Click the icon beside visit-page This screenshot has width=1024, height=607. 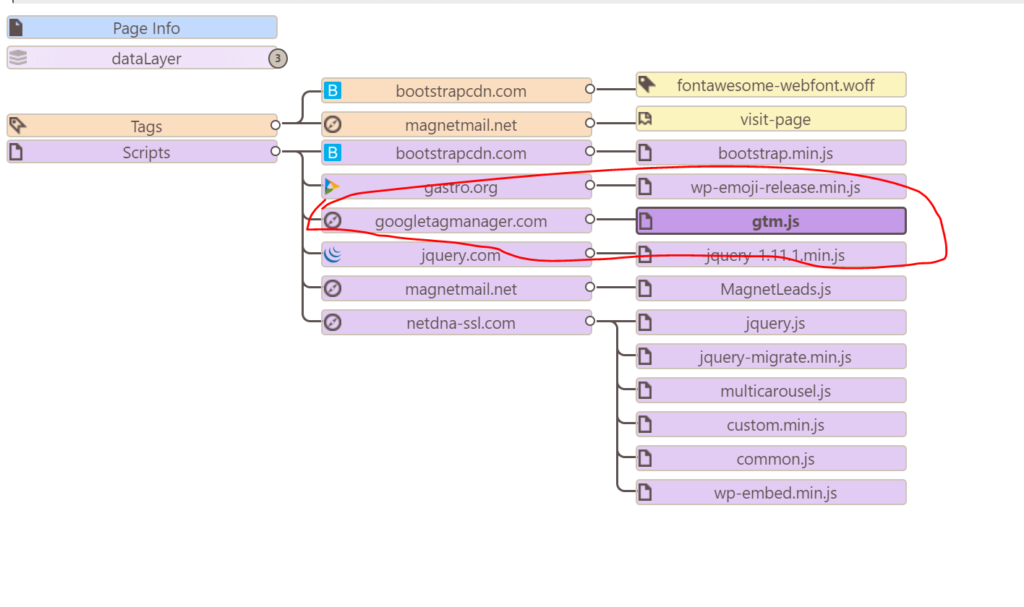click(x=645, y=118)
